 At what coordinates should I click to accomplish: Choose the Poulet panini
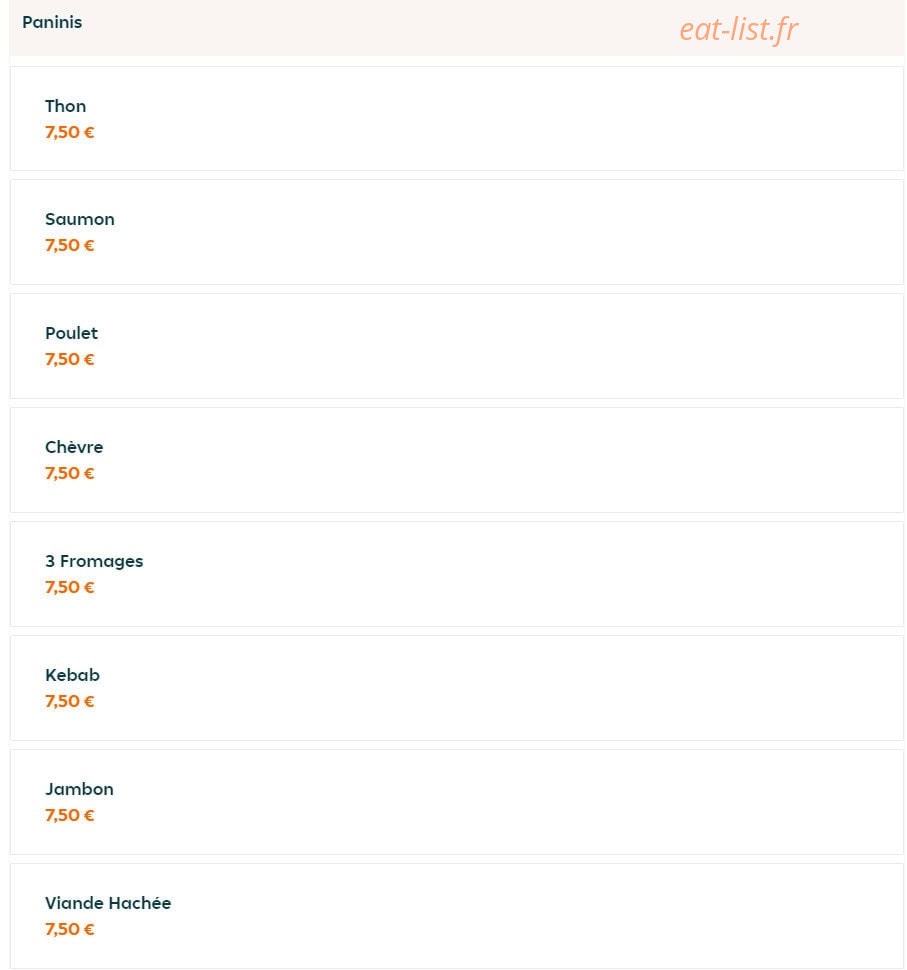click(457, 346)
